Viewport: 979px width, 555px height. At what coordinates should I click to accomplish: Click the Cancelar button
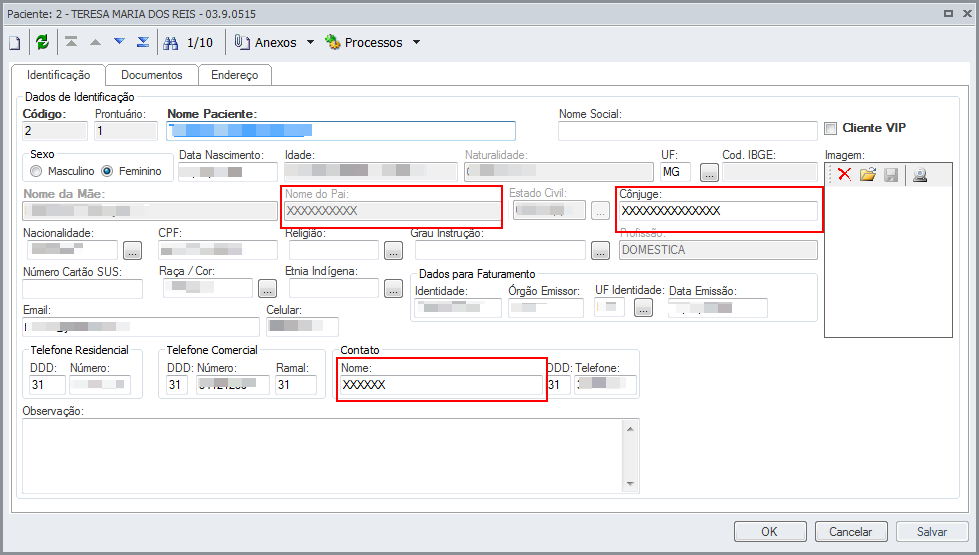point(850,532)
